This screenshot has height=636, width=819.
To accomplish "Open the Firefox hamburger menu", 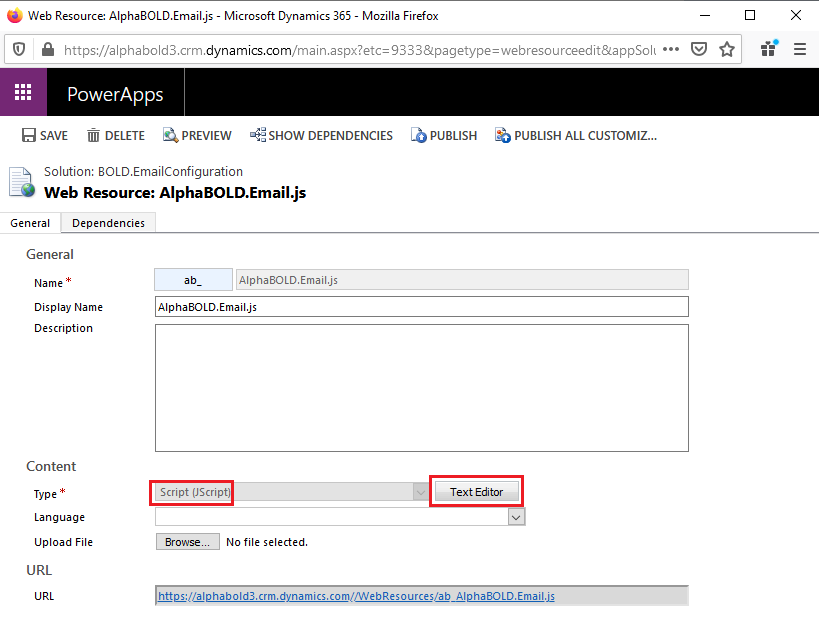I will 800,50.
